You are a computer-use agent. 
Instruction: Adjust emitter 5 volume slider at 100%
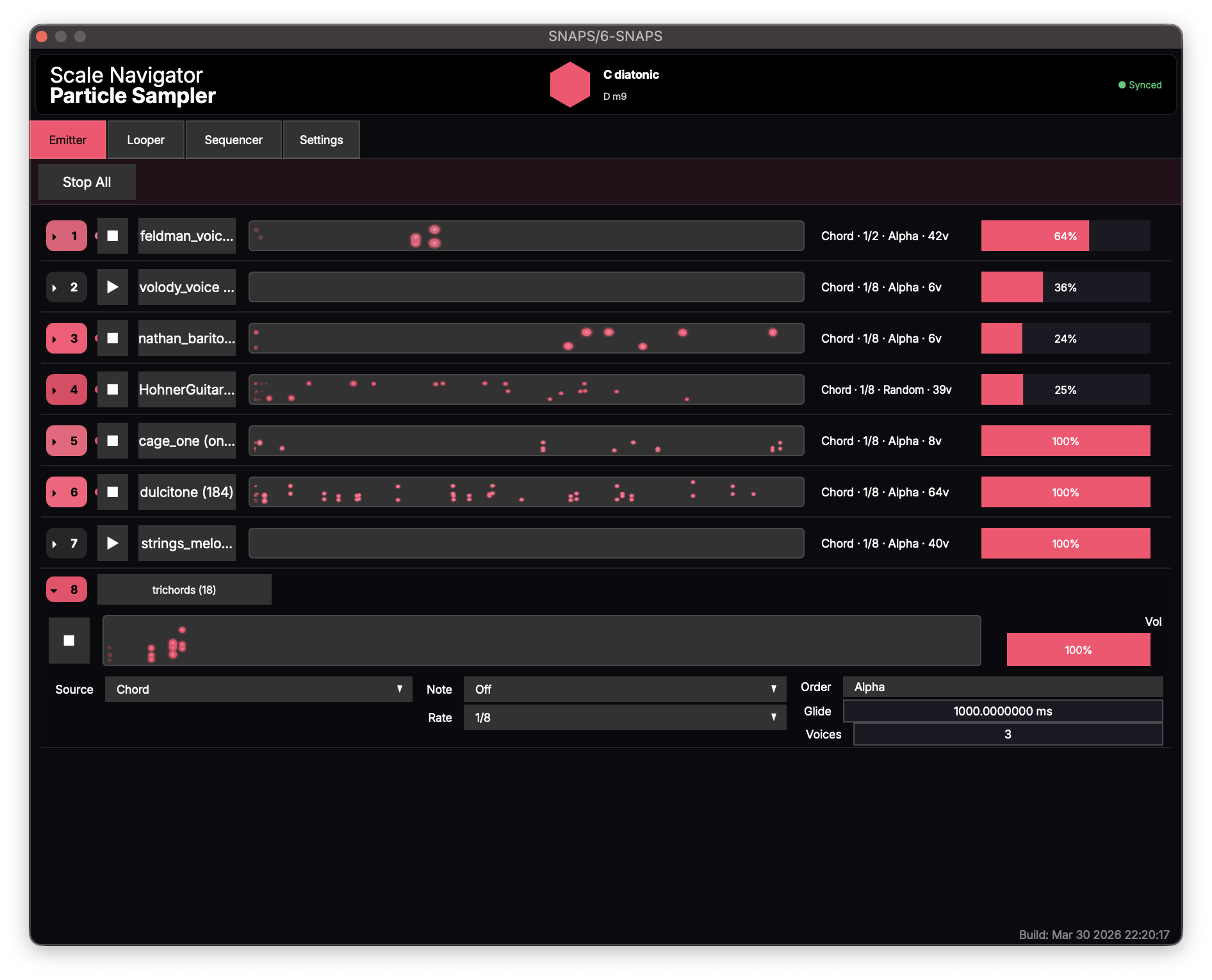[1066, 441]
